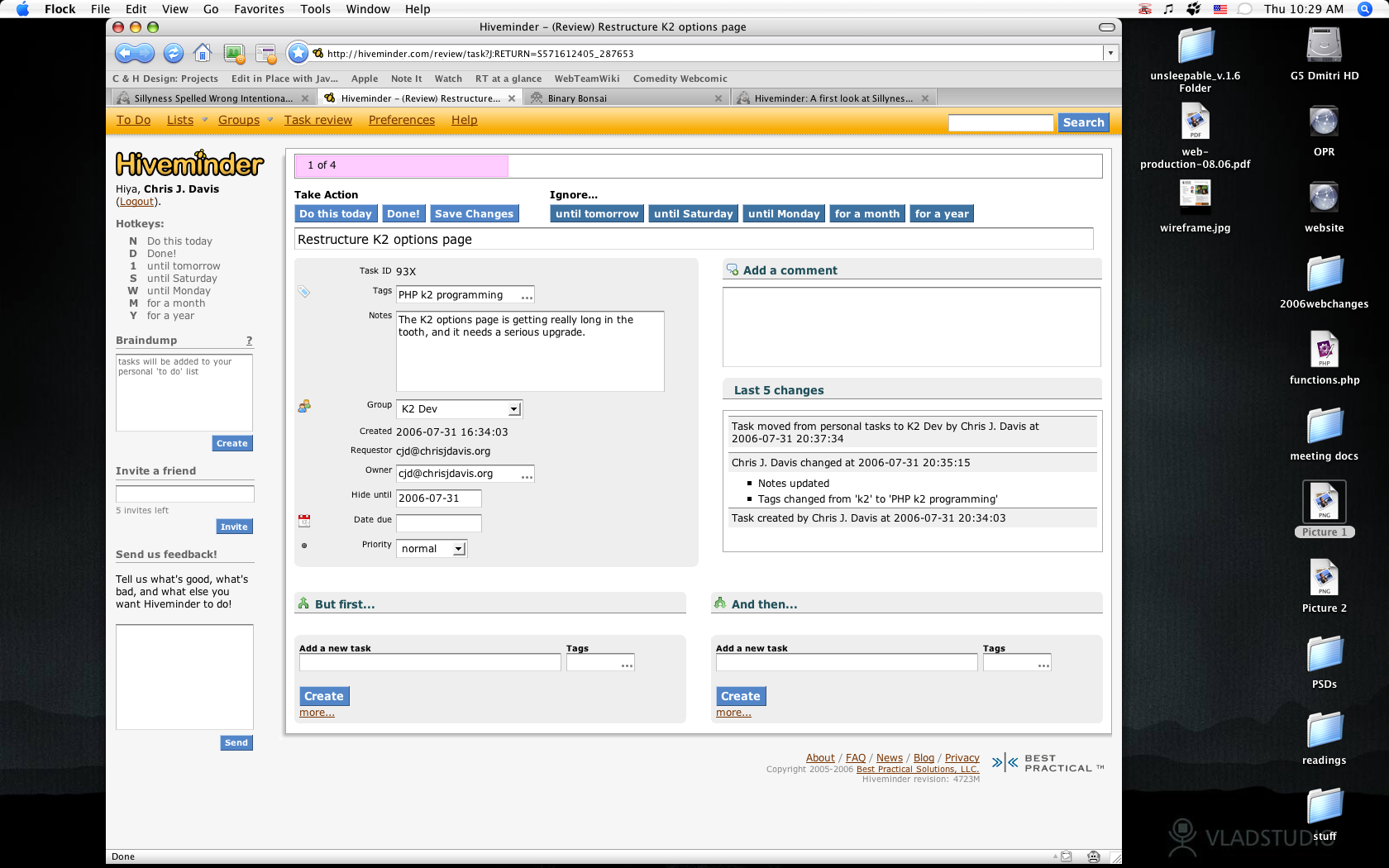The image size is (1389, 868).
Task: Click the Add a comment speech icon
Action: pyautogui.click(x=732, y=269)
